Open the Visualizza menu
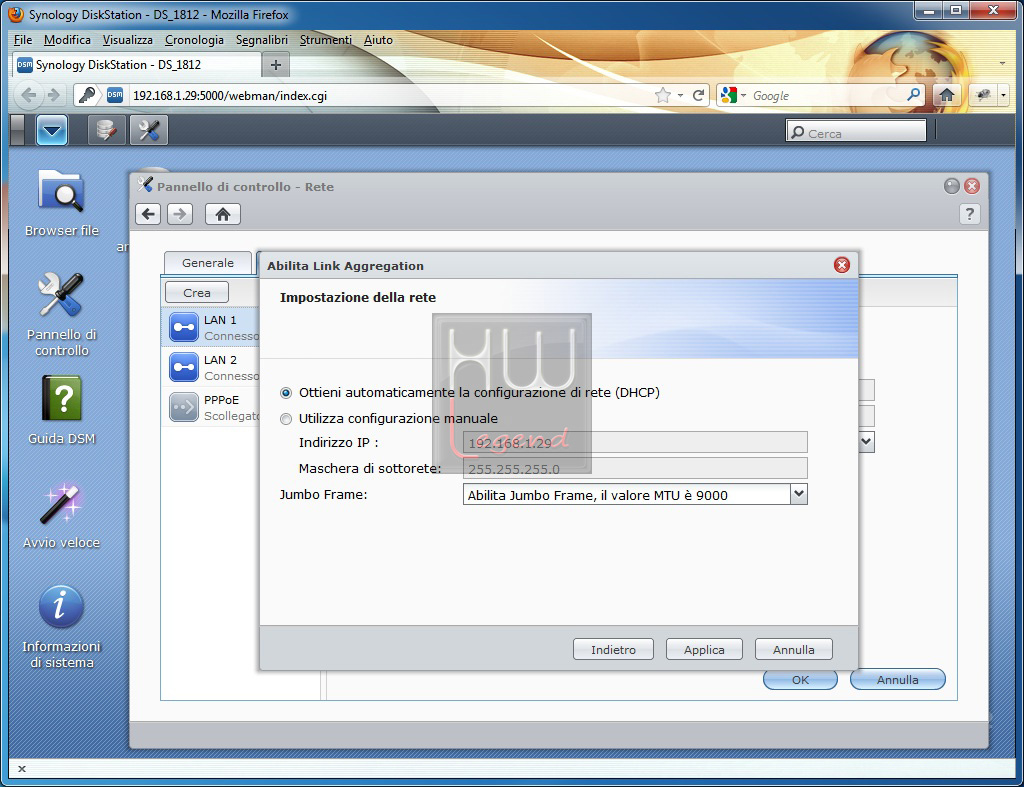The height and width of the screenshot is (787, 1024). [x=127, y=40]
